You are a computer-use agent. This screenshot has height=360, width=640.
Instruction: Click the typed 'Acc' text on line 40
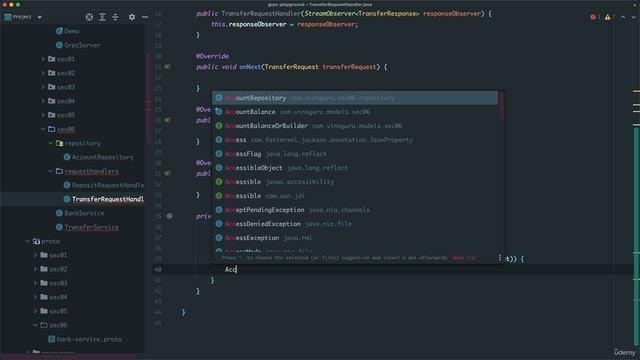pyautogui.click(x=231, y=269)
